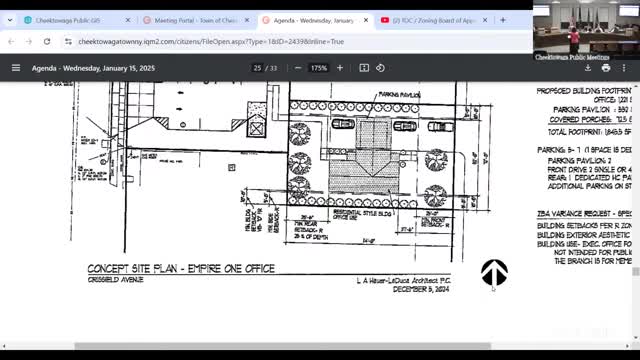Click the horizontal scrollbar left arrow
The height and width of the screenshot is (360, 640).
[4, 346]
